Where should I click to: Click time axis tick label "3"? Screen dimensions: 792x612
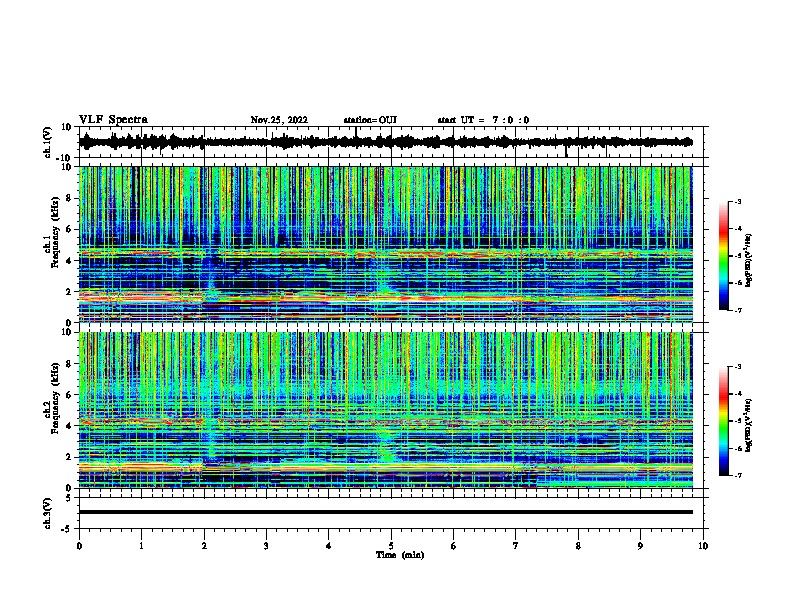[266, 546]
